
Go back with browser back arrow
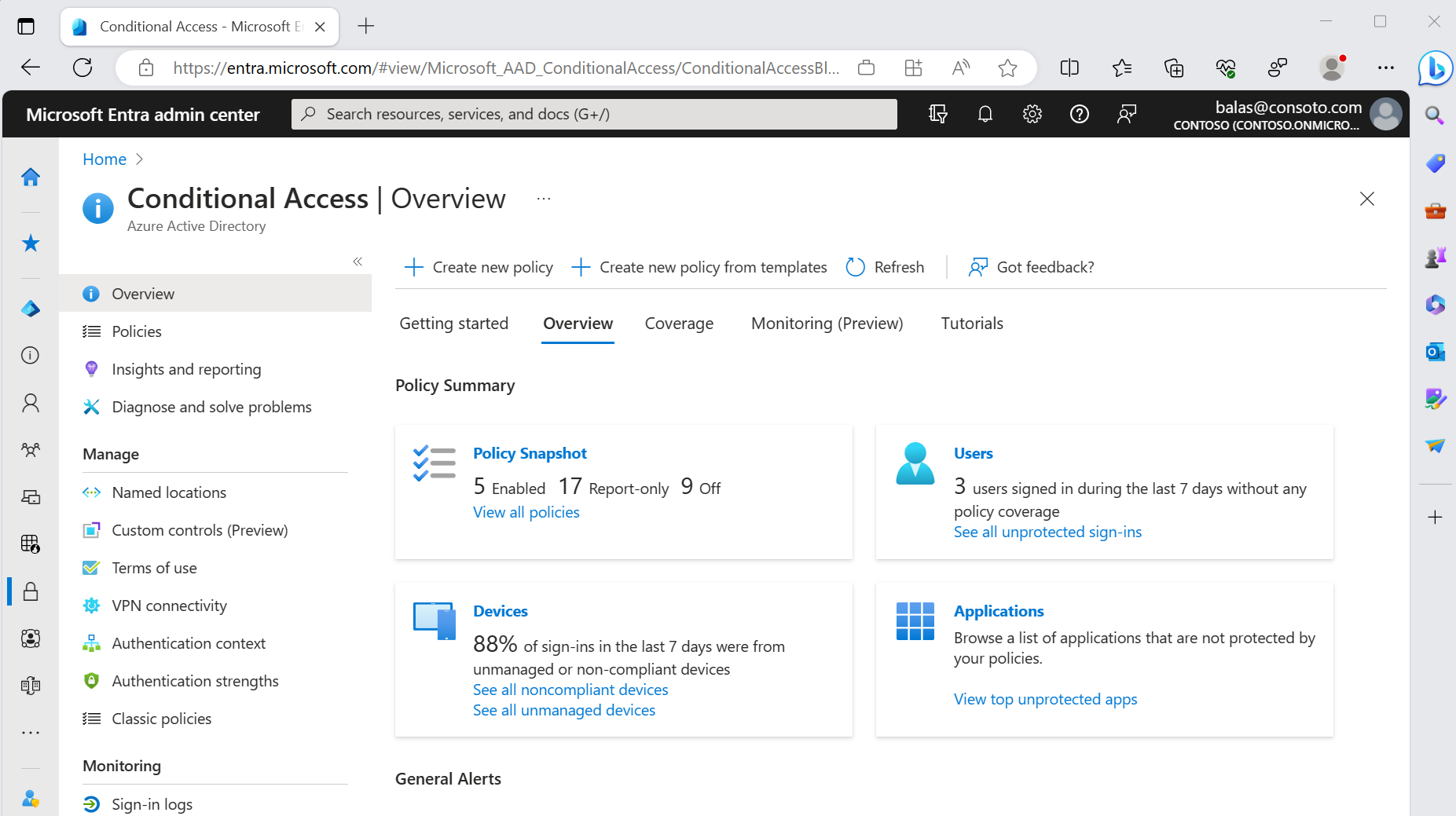click(31, 68)
